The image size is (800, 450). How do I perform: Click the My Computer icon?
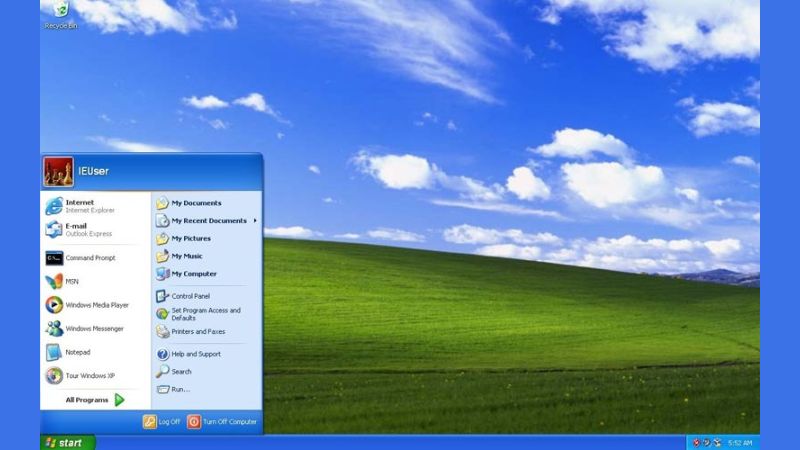click(x=162, y=273)
